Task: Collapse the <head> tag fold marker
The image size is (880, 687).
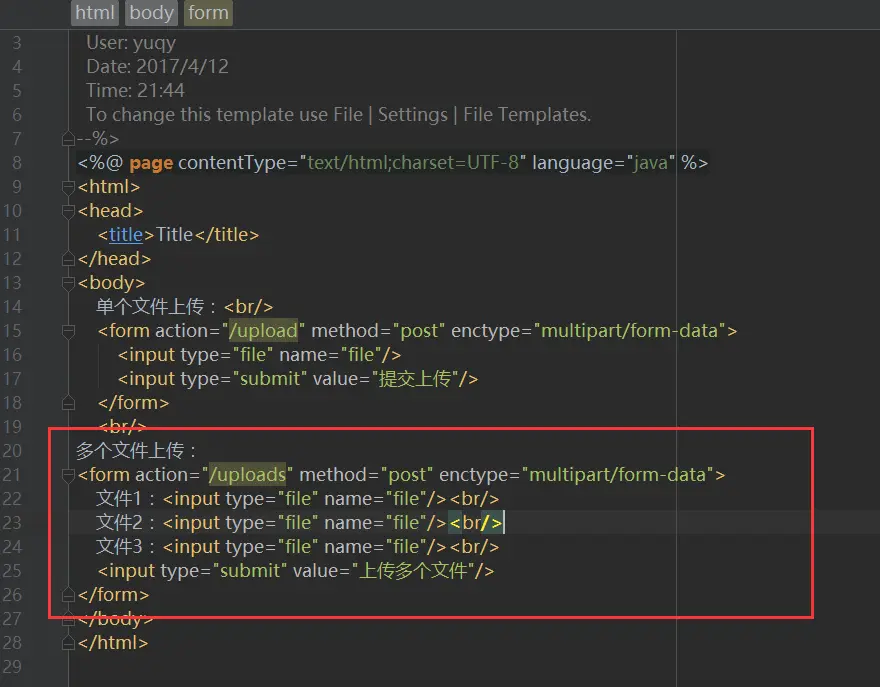Action: (68, 211)
